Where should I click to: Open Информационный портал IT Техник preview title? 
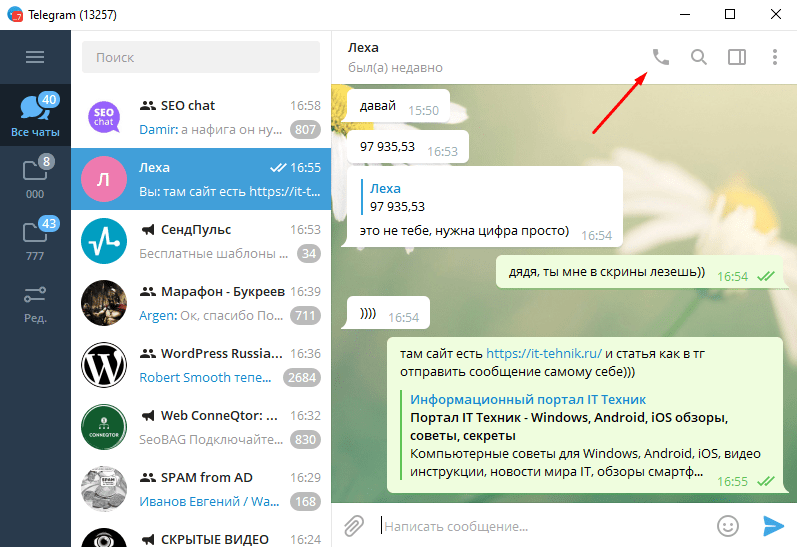pos(528,400)
